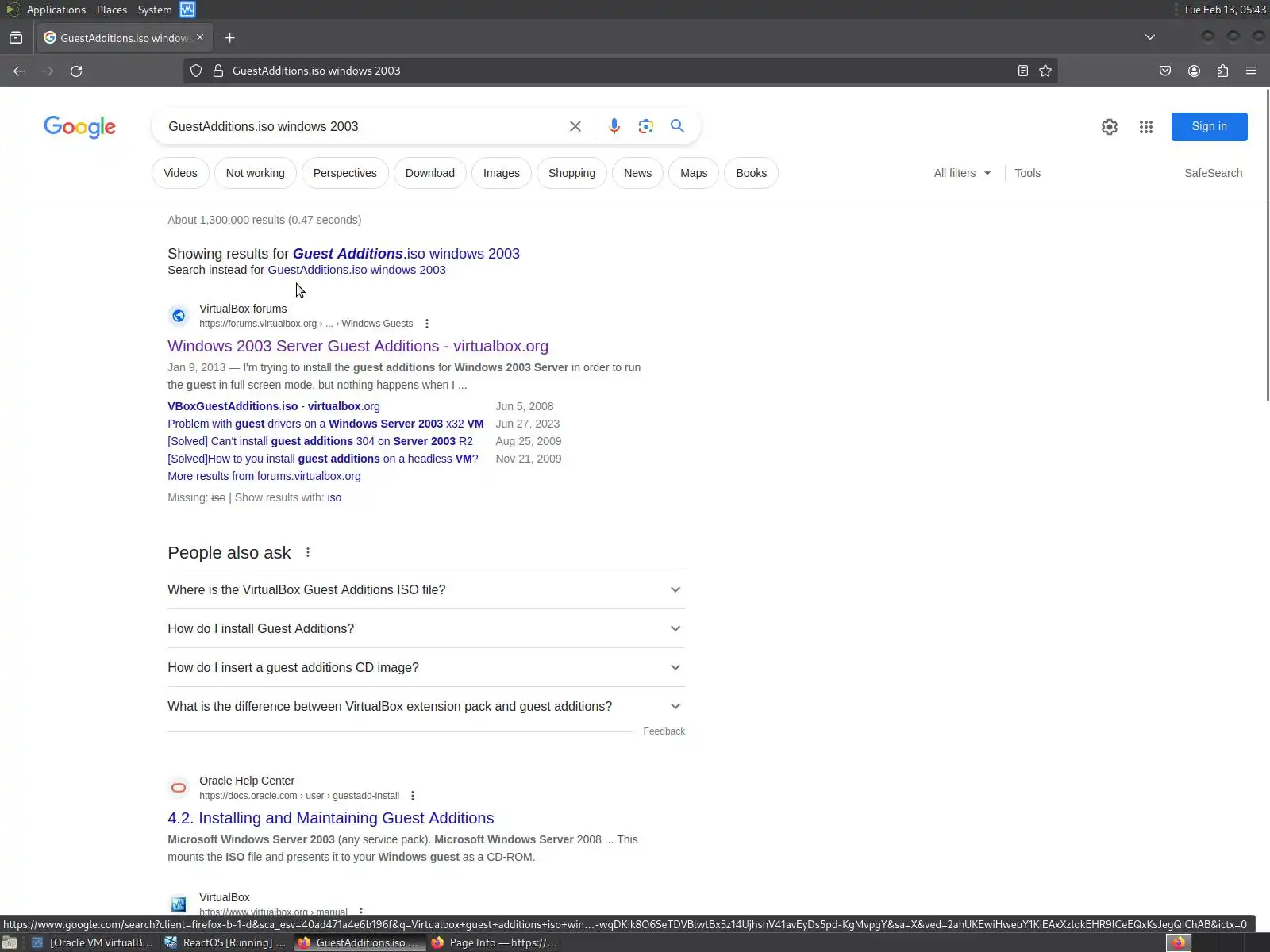Open the Places menu in top panel

(x=112, y=10)
